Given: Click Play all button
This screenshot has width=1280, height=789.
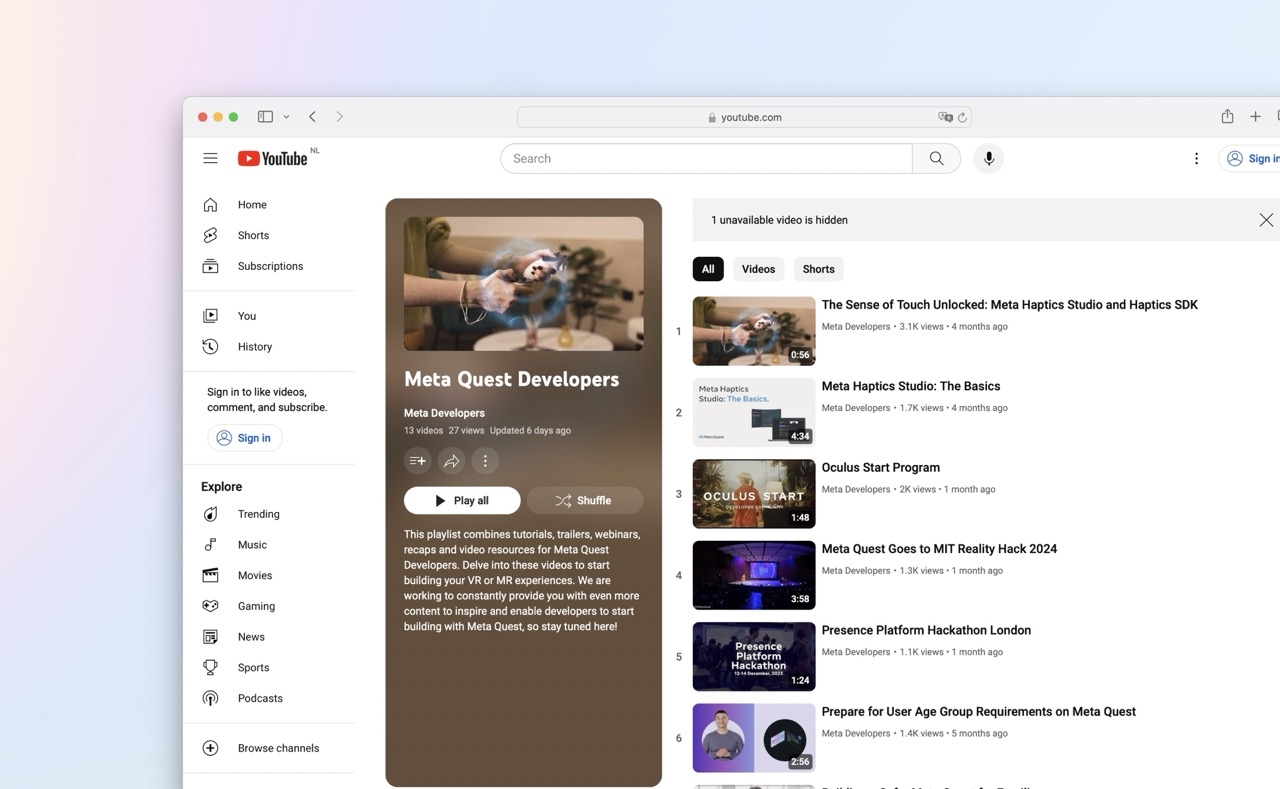Looking at the screenshot, I should tap(462, 500).
